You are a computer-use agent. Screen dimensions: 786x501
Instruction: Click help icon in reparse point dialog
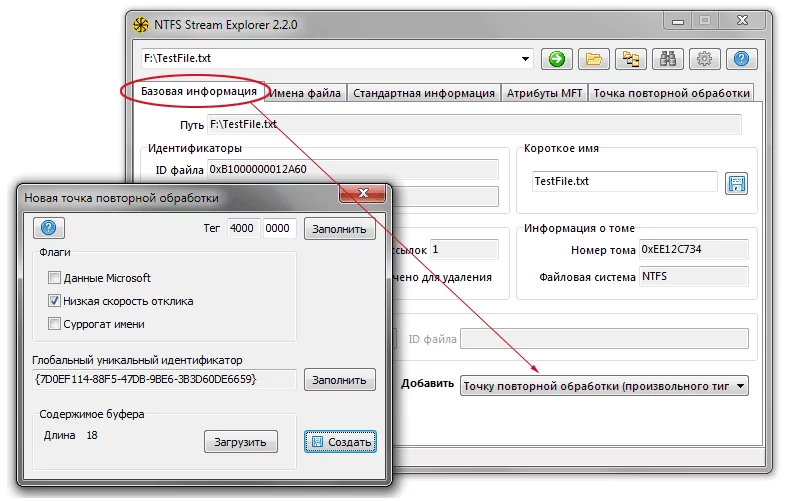pyautogui.click(x=49, y=228)
